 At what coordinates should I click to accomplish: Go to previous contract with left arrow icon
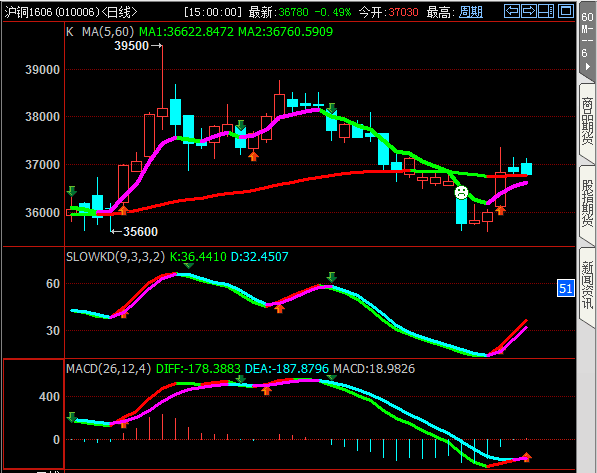point(511,11)
